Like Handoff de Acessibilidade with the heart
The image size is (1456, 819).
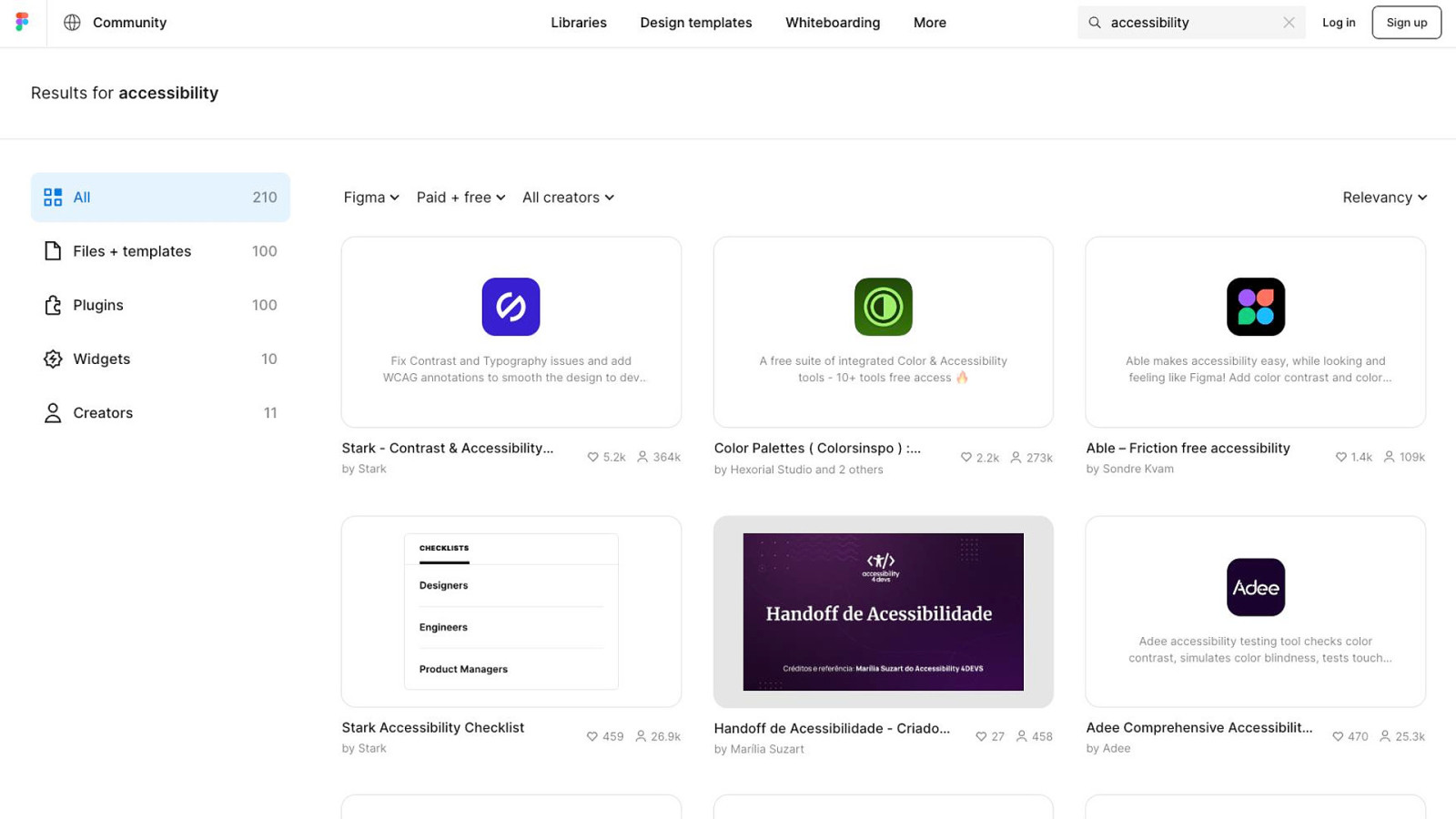(981, 736)
